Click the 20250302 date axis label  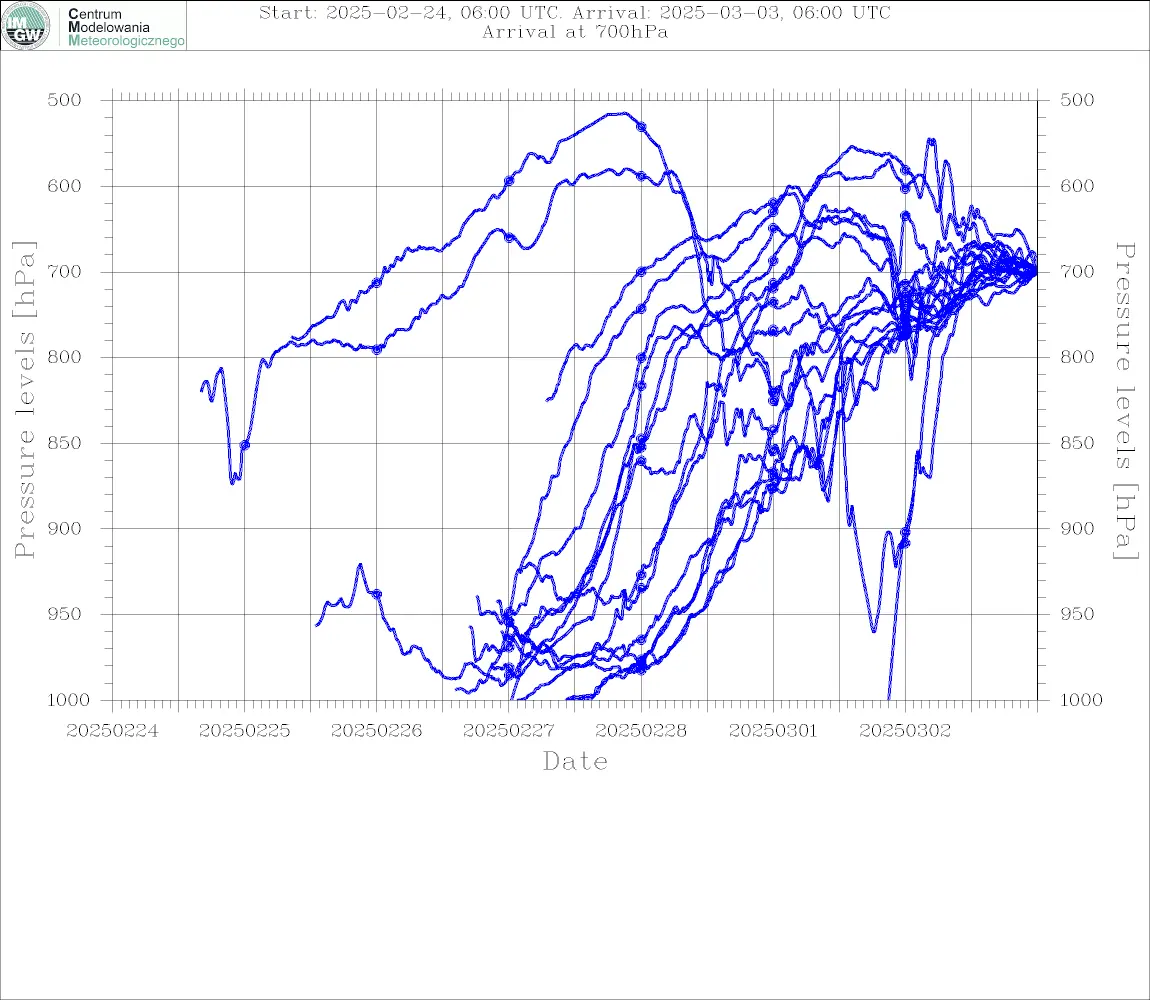coord(905,731)
